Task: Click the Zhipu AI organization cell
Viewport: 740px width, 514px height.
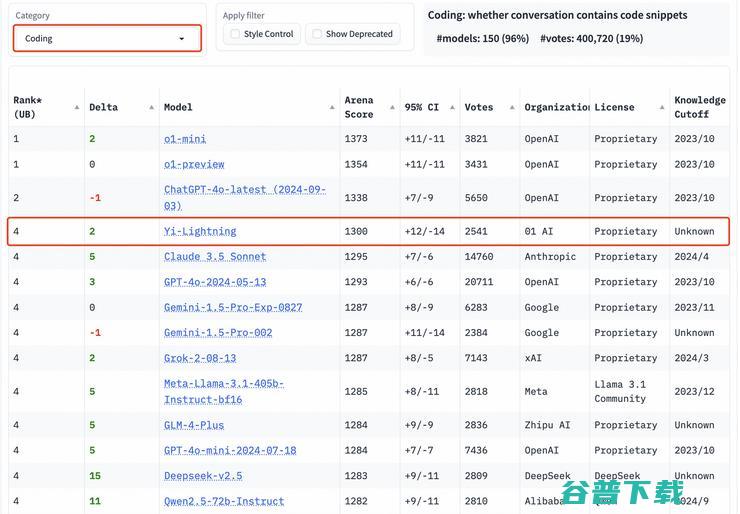Action: click(x=547, y=425)
